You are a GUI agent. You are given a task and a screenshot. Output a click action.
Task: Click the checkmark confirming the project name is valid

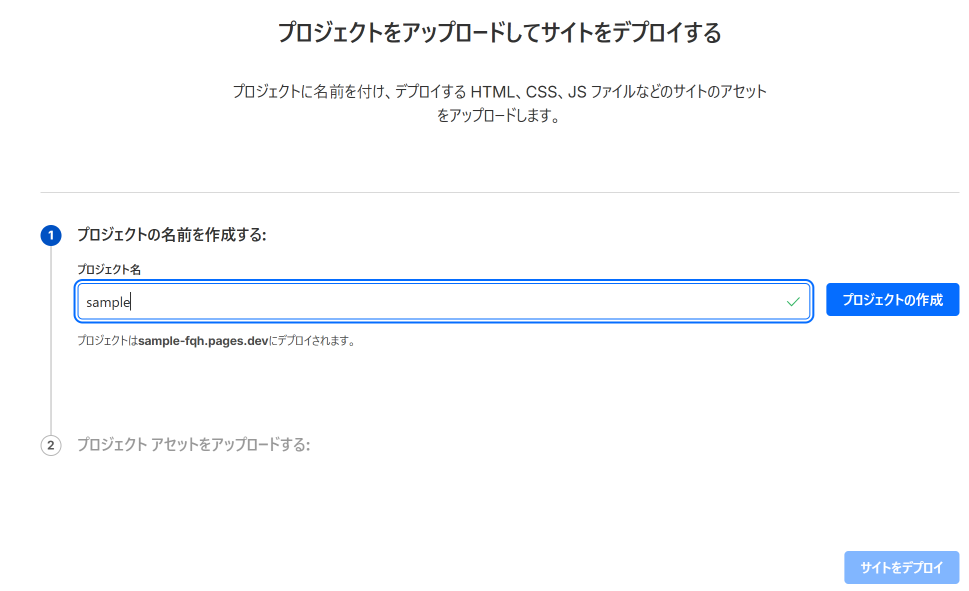793,300
